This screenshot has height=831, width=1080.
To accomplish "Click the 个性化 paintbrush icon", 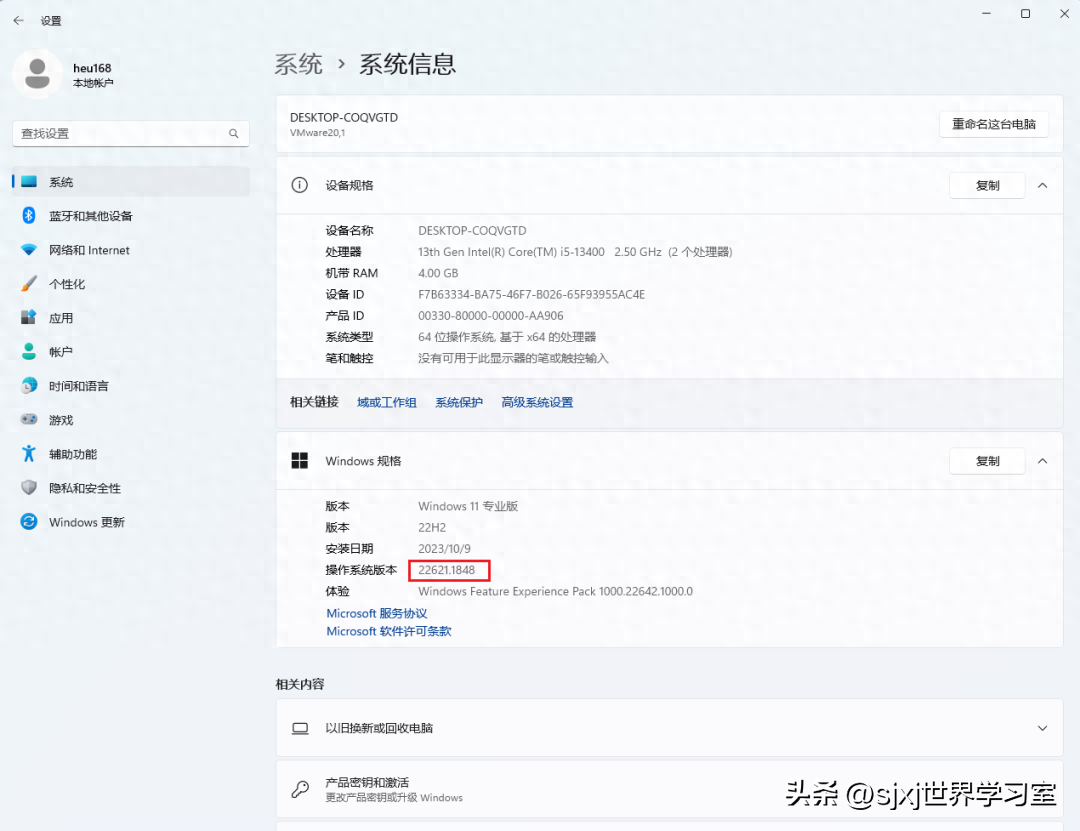I will pyautogui.click(x=29, y=284).
